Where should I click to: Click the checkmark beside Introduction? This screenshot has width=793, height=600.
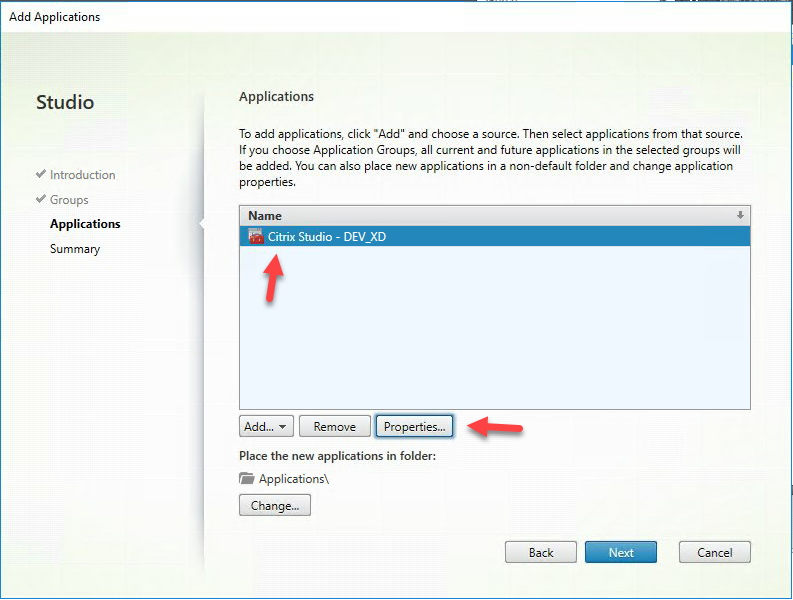point(41,174)
